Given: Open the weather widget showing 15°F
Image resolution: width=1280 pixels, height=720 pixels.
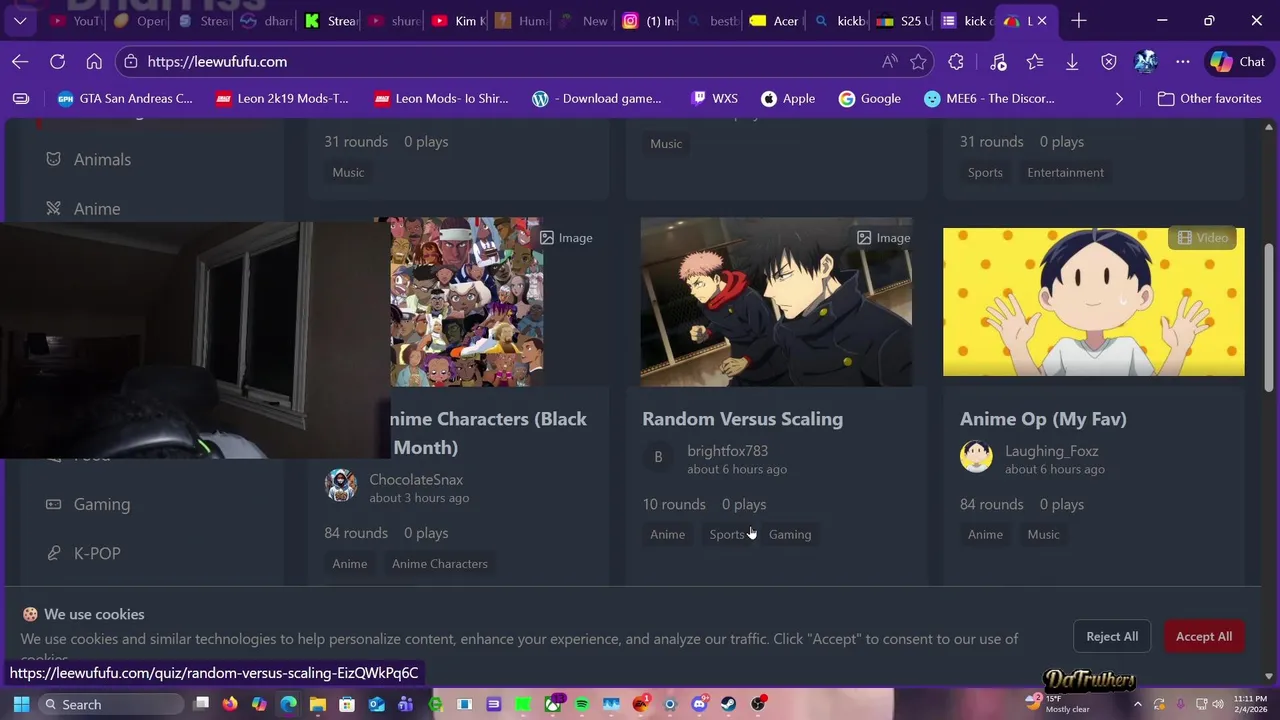Looking at the screenshot, I should (x=1058, y=704).
